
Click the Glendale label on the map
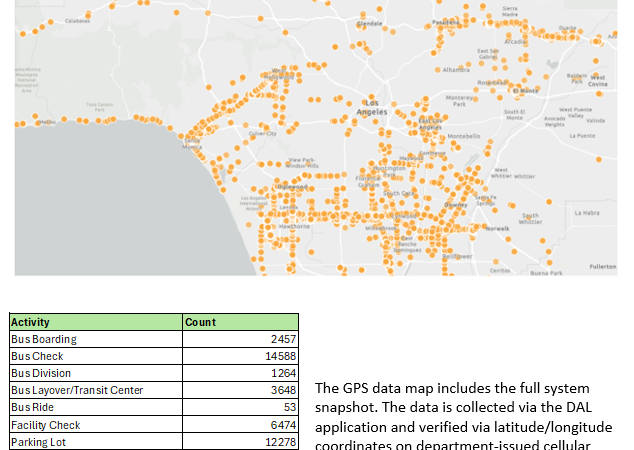pos(369,22)
